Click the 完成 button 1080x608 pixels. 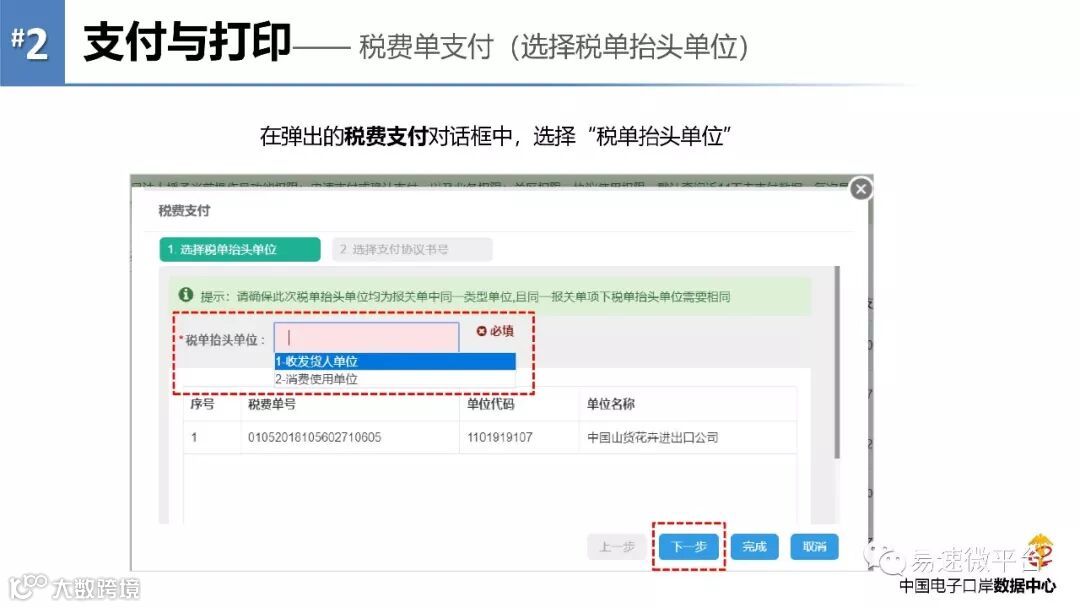point(754,547)
